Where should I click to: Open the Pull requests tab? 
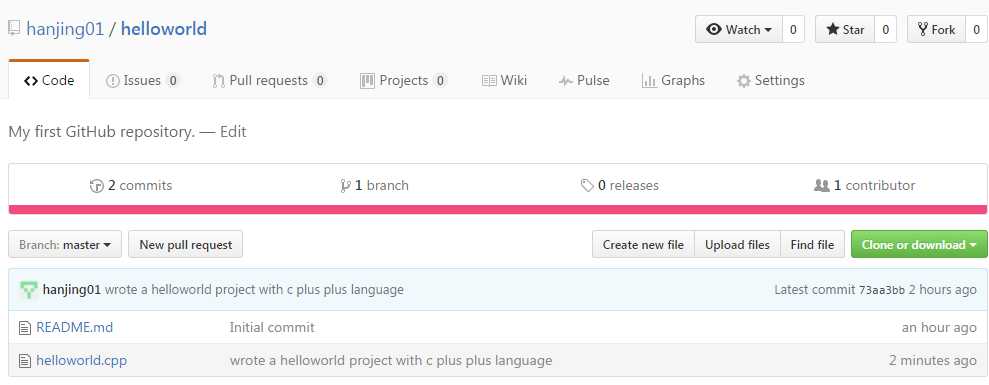pos(269,81)
